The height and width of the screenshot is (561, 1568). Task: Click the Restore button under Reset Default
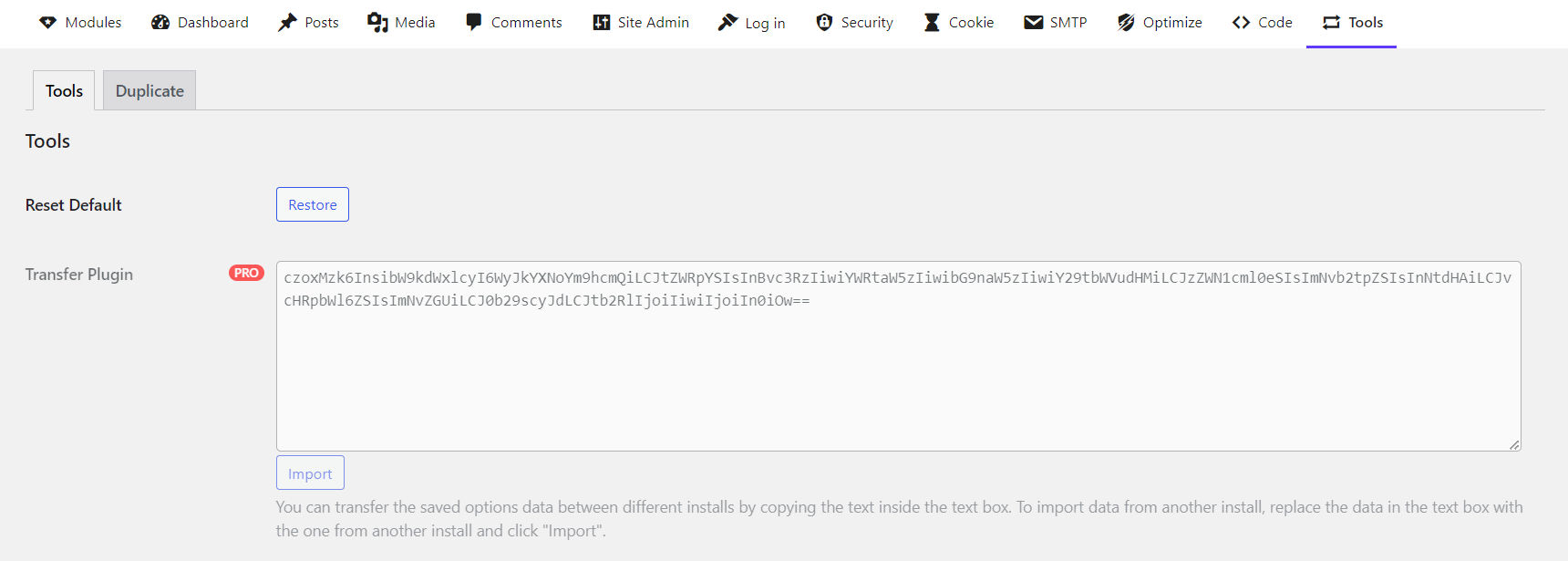312,204
